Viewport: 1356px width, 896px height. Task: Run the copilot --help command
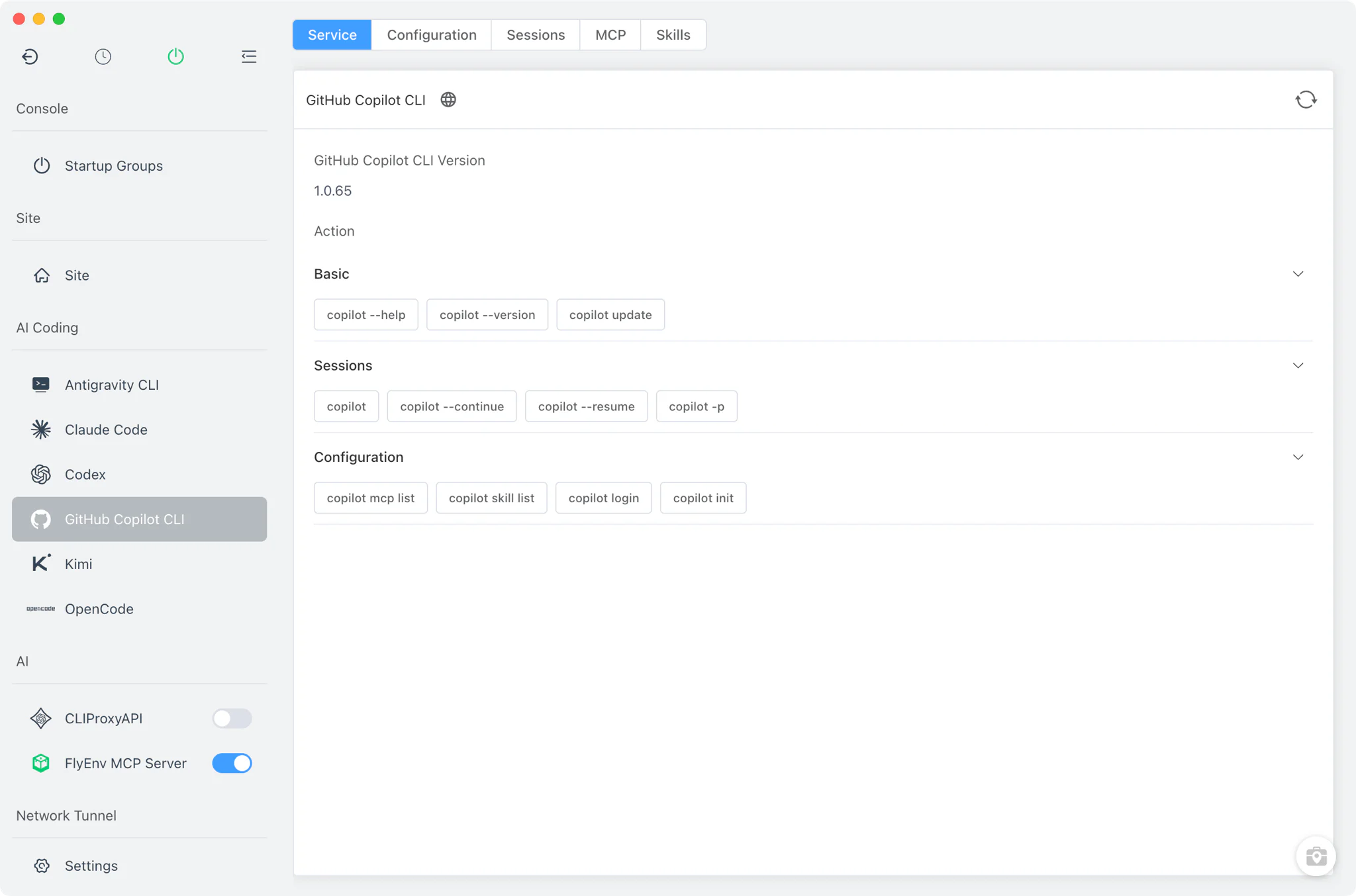pyautogui.click(x=366, y=315)
